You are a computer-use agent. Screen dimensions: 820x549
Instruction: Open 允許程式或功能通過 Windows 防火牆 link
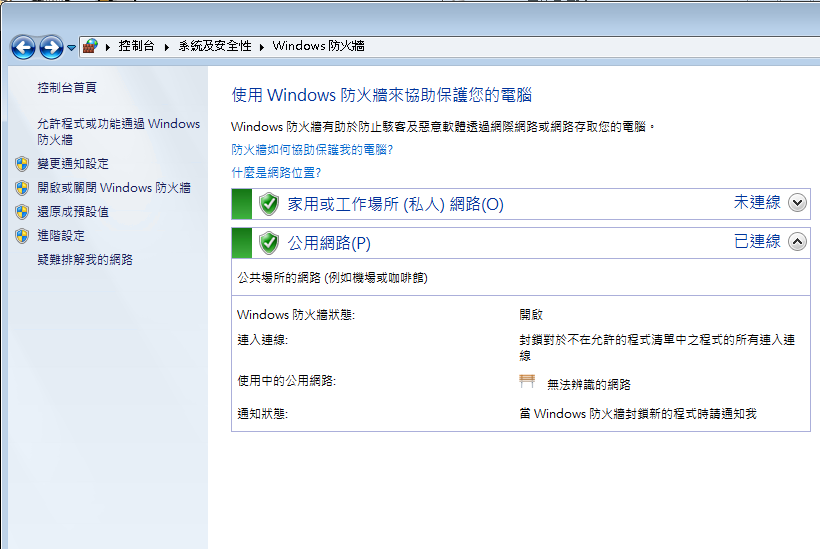click(119, 132)
